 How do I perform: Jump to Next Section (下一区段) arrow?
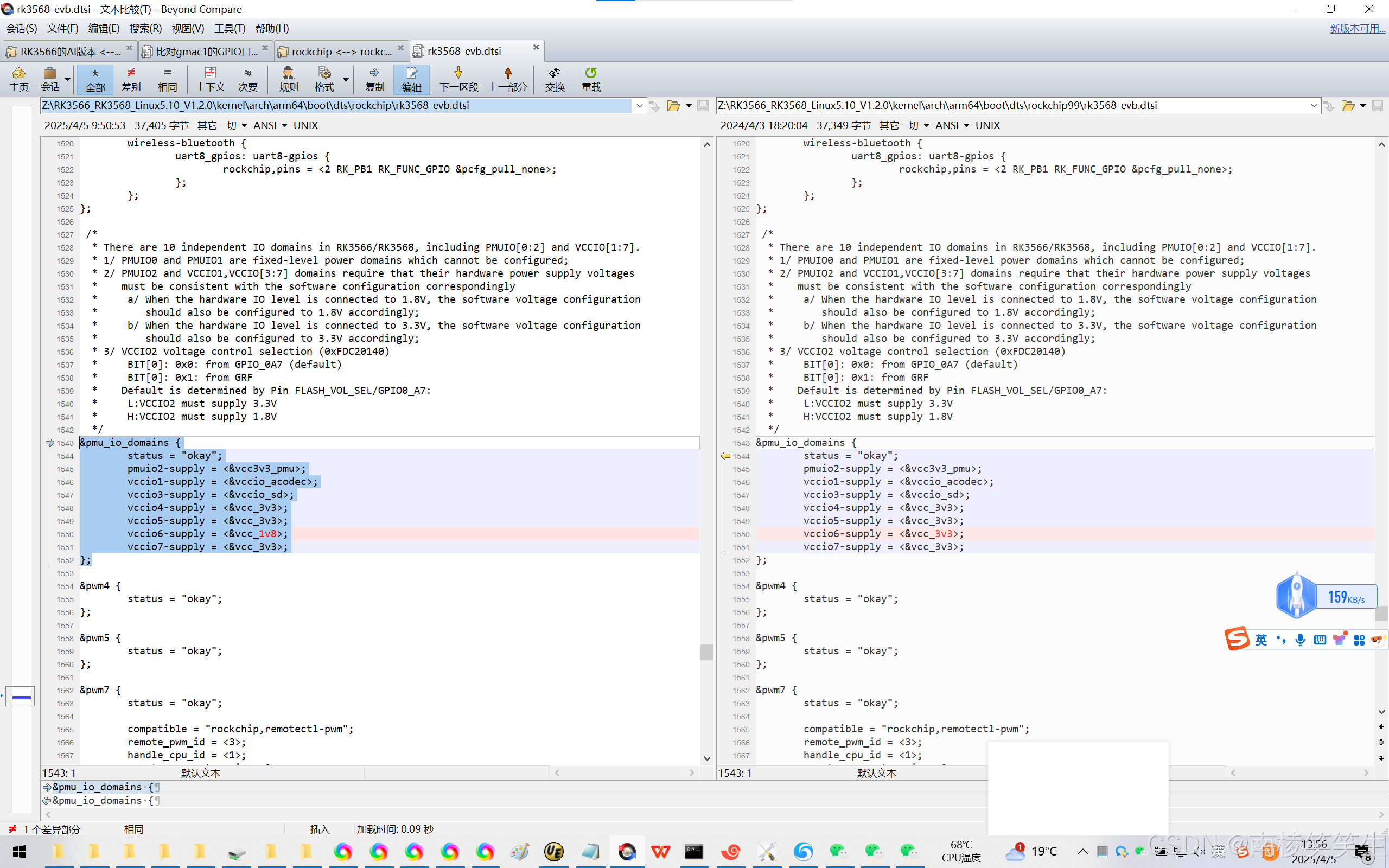tap(458, 79)
